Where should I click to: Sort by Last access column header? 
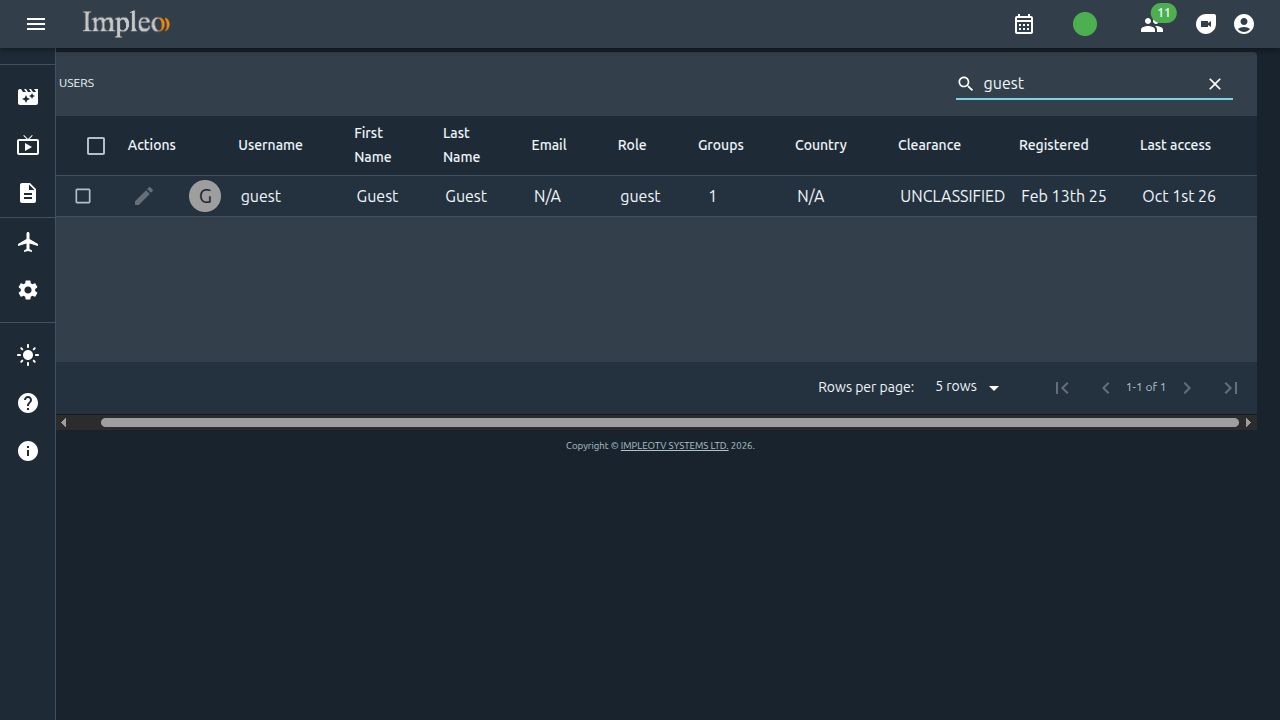(1175, 145)
